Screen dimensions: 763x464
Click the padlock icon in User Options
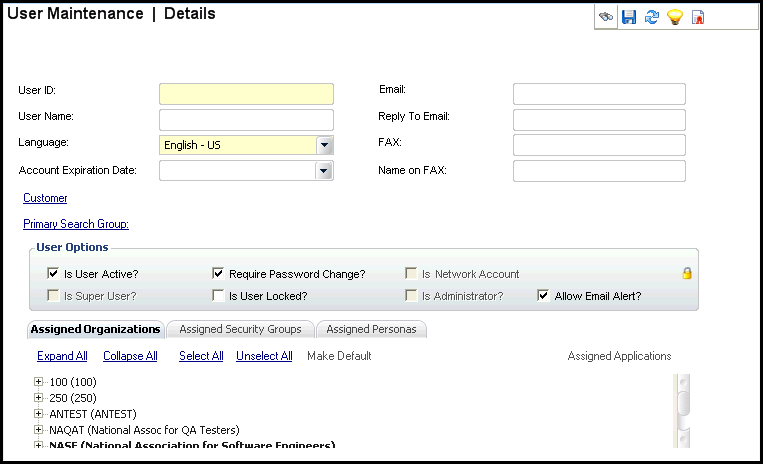click(687, 273)
